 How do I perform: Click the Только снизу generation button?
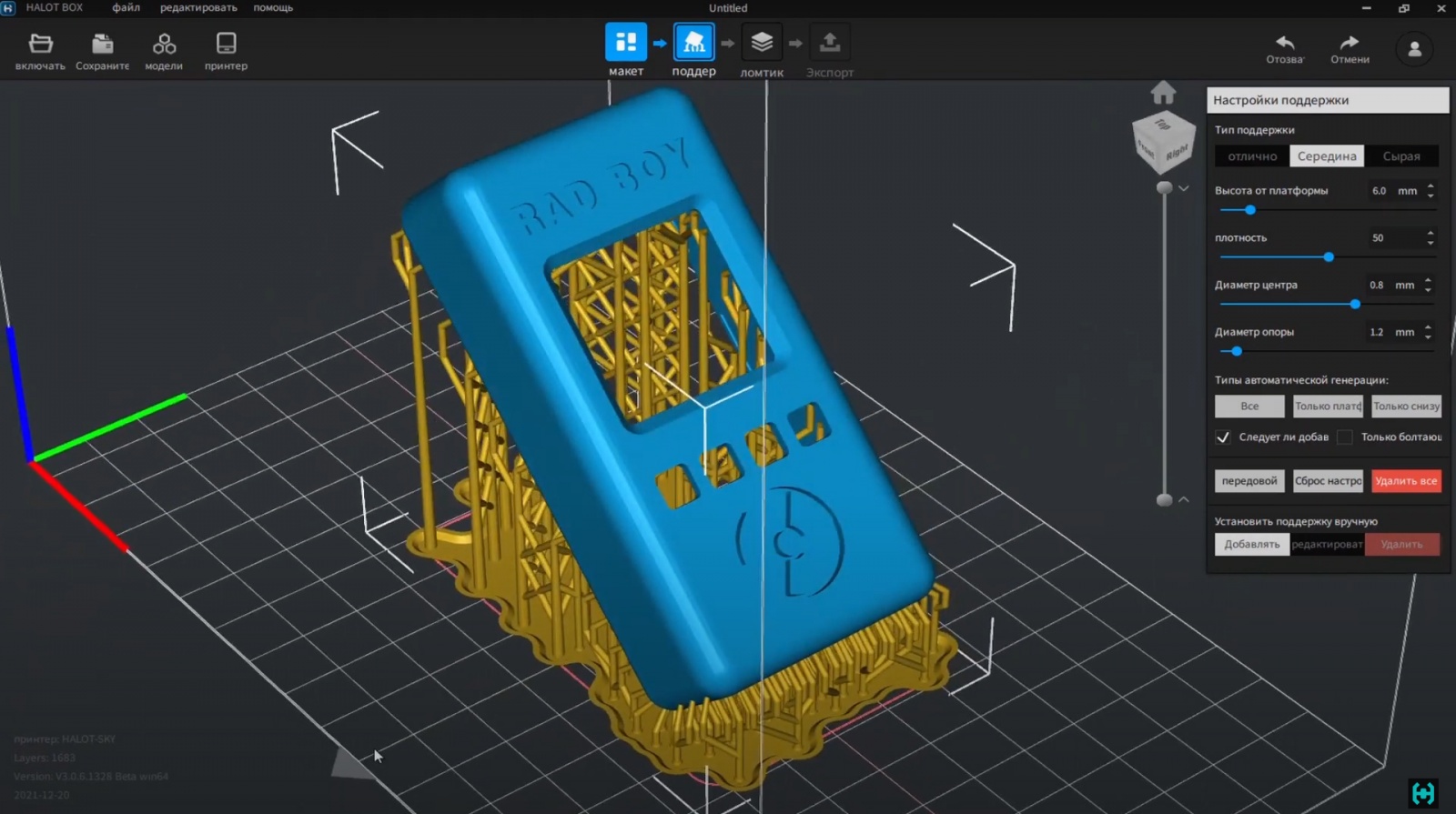click(x=1406, y=407)
